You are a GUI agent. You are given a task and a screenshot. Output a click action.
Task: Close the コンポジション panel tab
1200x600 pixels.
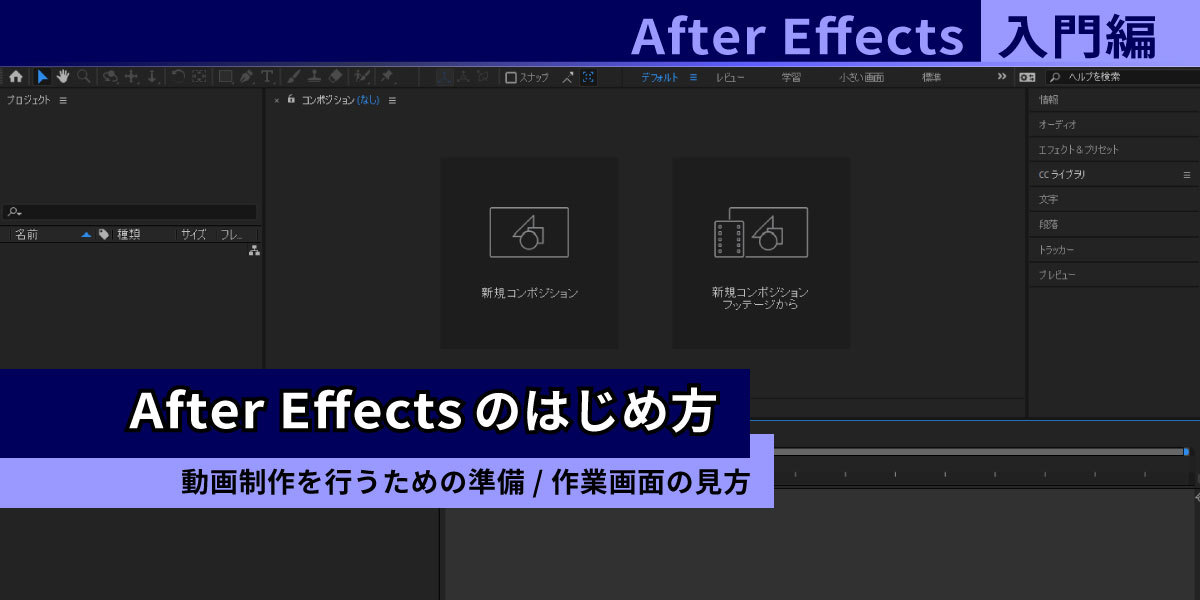click(277, 100)
